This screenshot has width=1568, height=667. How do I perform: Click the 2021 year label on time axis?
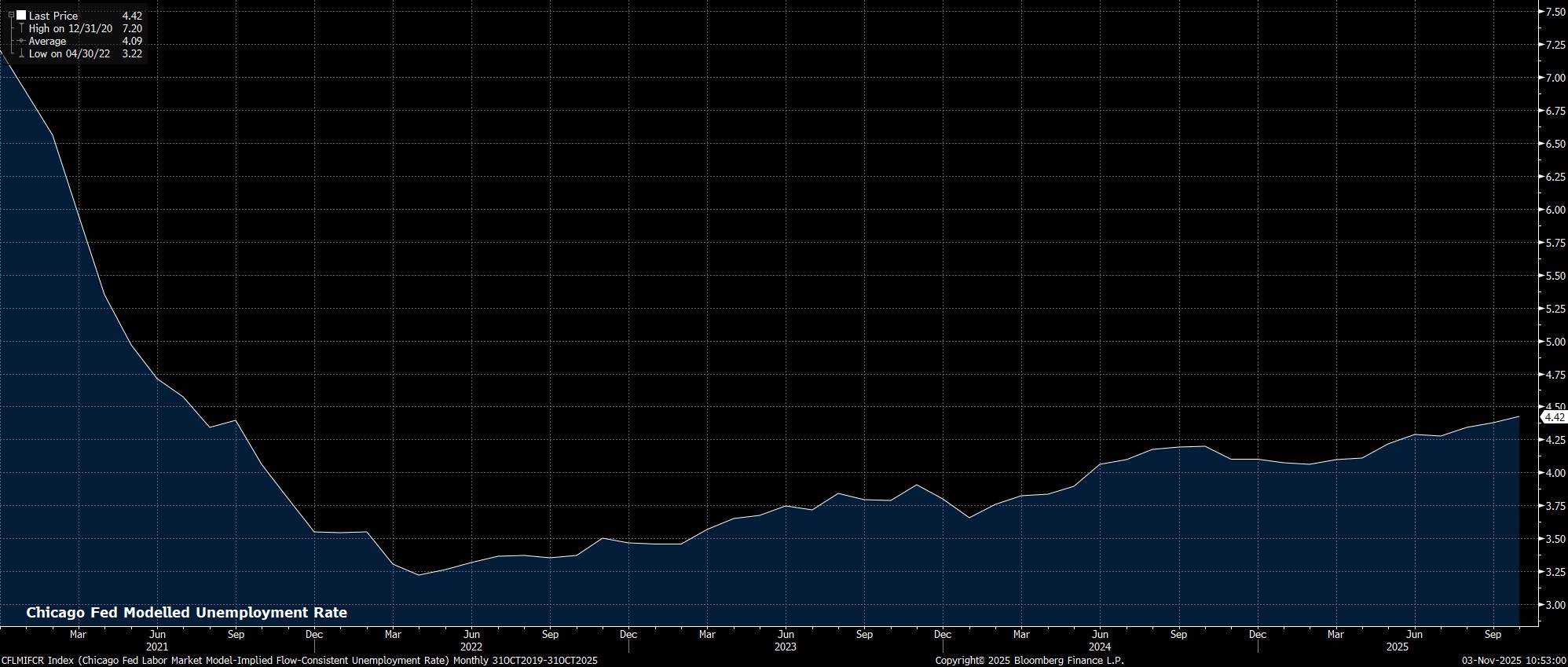[x=156, y=647]
